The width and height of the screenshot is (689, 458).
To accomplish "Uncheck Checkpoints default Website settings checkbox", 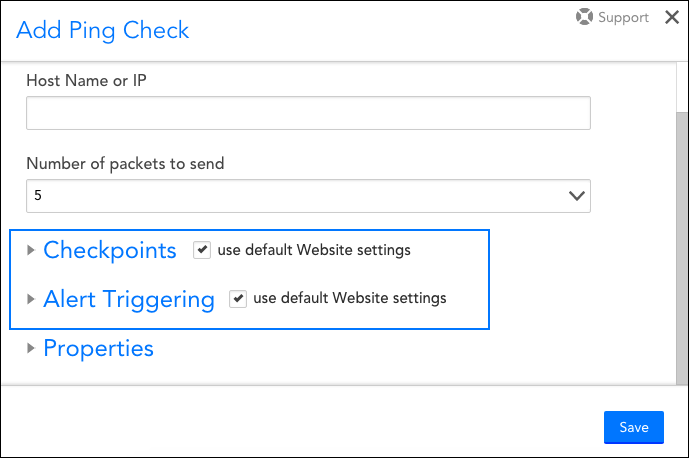I will click(202, 250).
